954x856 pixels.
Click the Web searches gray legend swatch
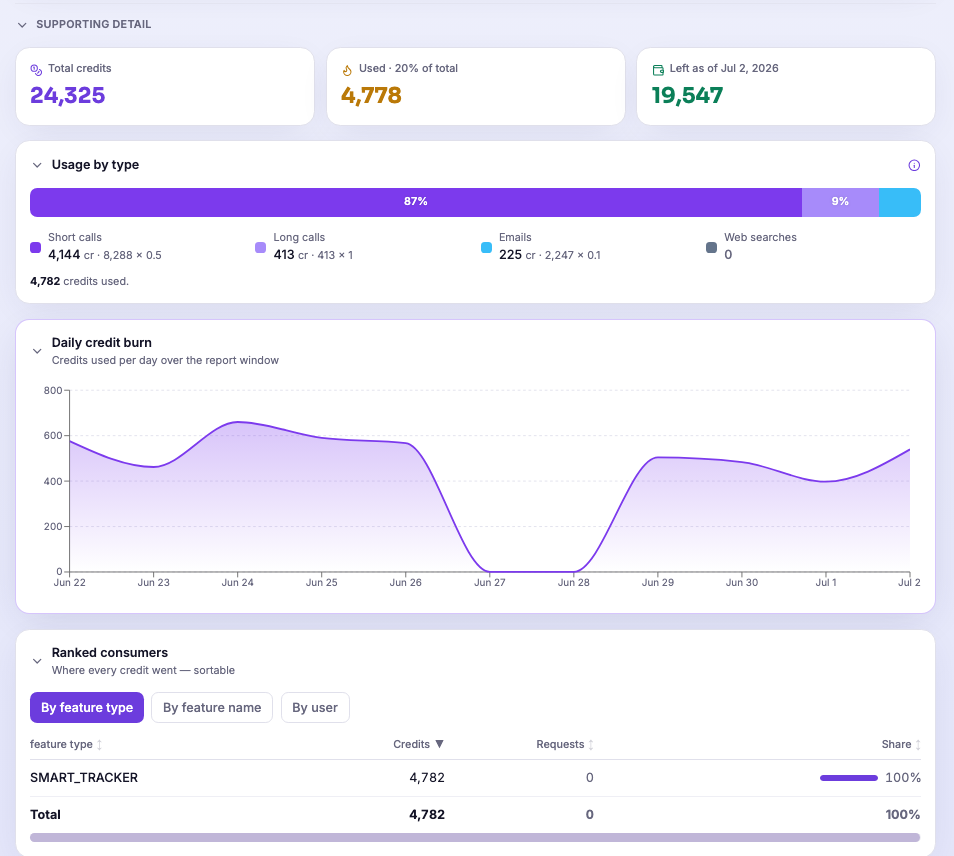pyautogui.click(x=711, y=247)
